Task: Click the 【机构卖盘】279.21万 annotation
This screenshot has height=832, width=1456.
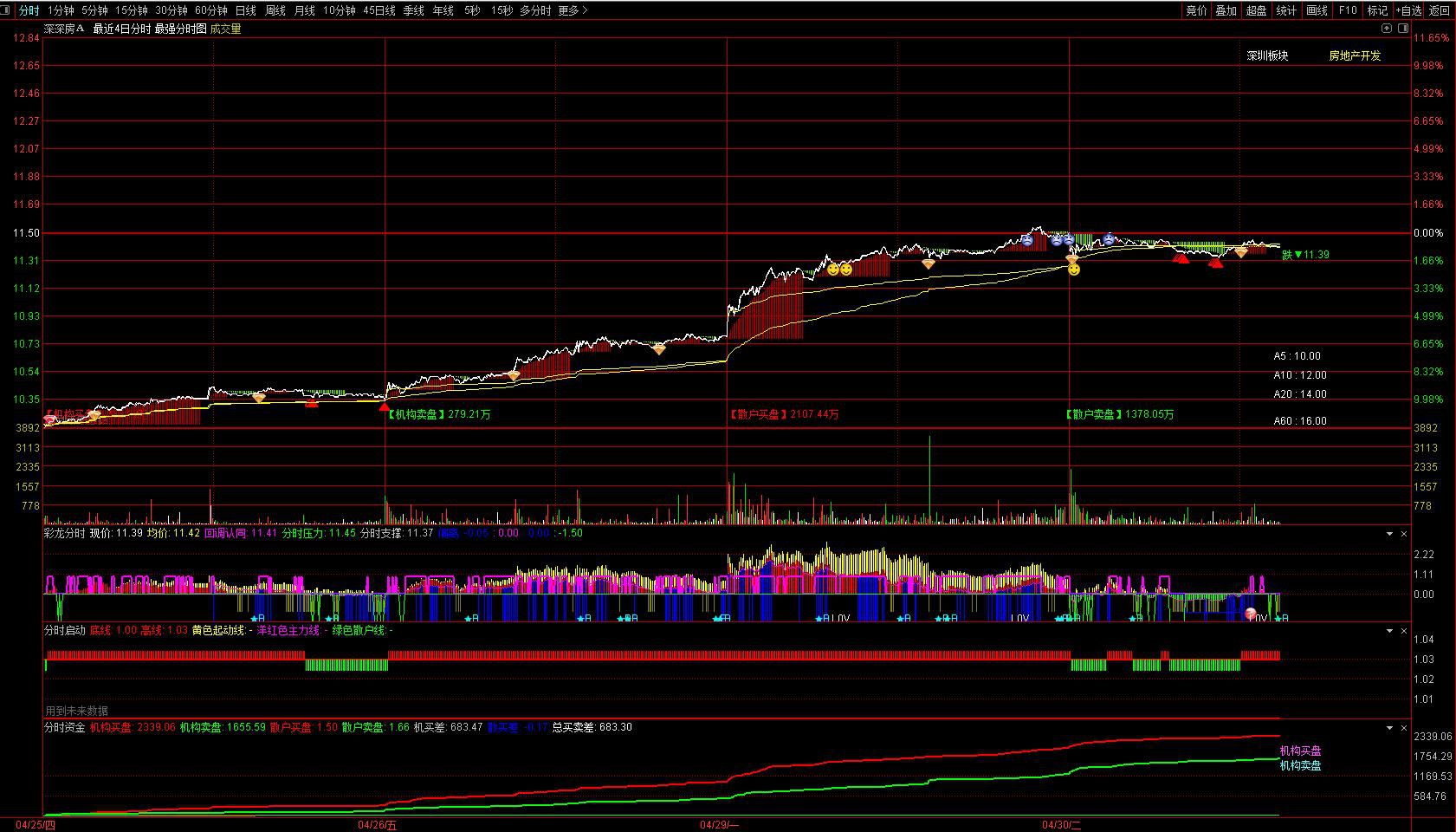Action: (x=438, y=414)
